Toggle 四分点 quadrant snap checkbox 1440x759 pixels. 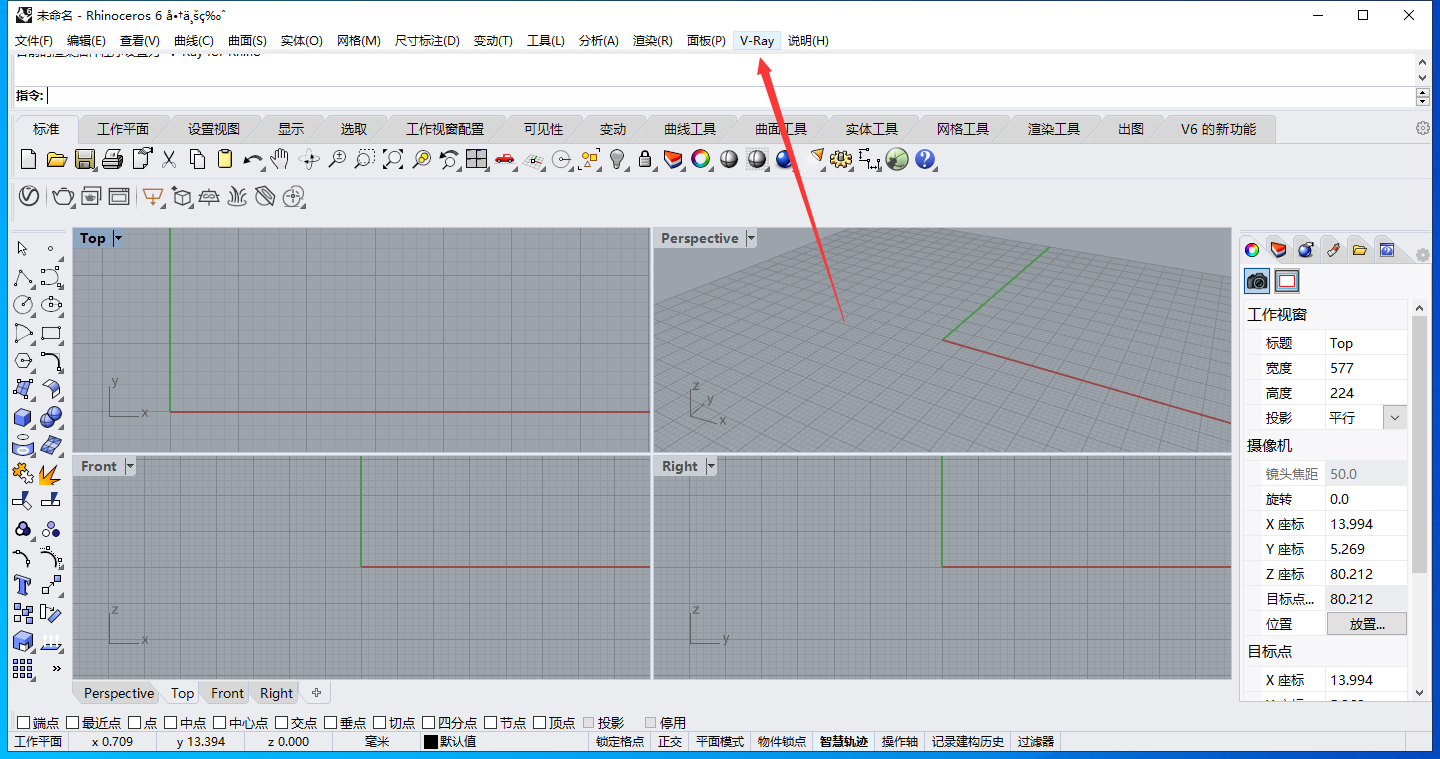pyautogui.click(x=428, y=722)
